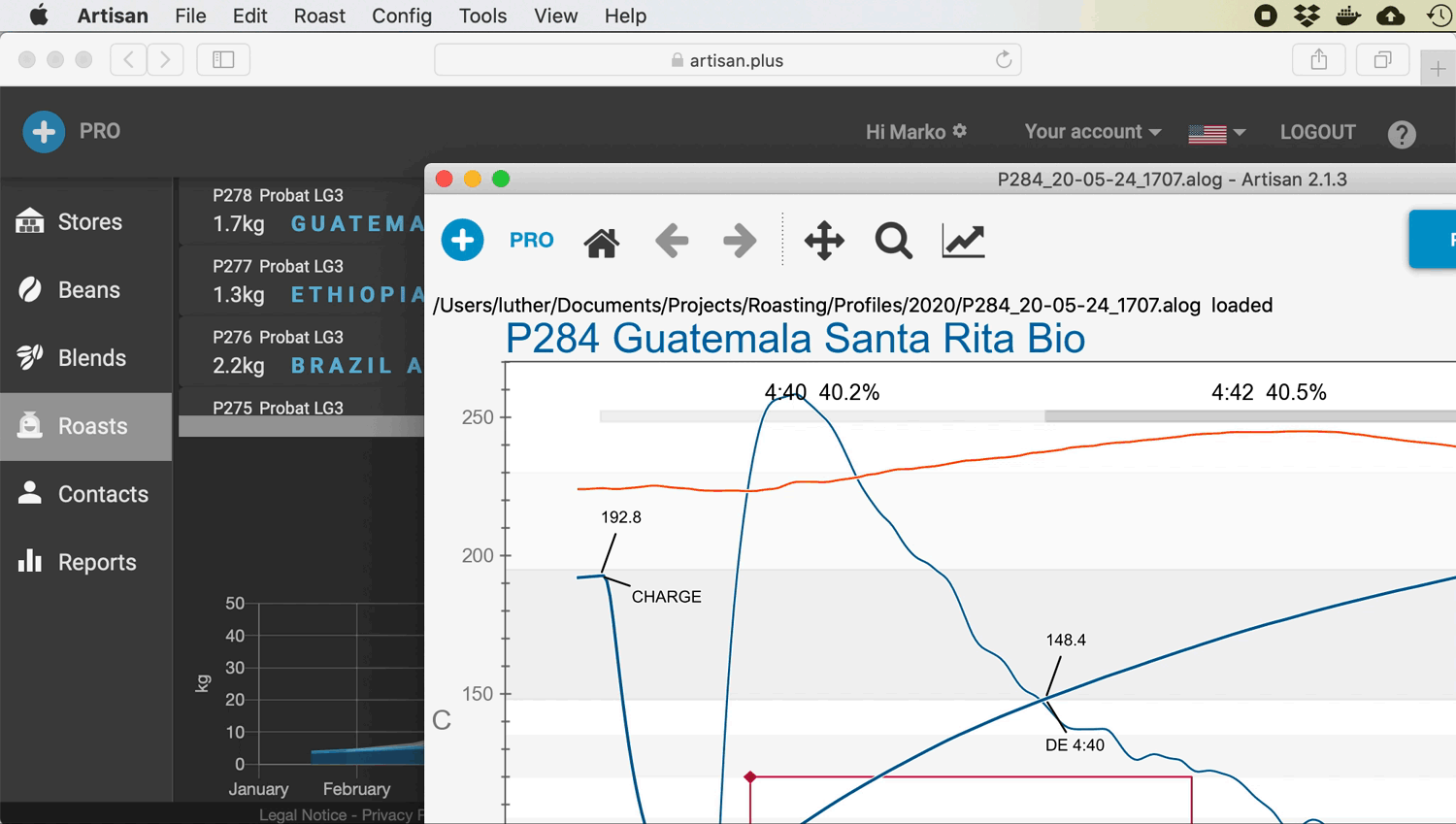Viewport: 1456px width, 824px height.
Task: Open the Config menu
Action: pyautogui.click(x=402, y=16)
